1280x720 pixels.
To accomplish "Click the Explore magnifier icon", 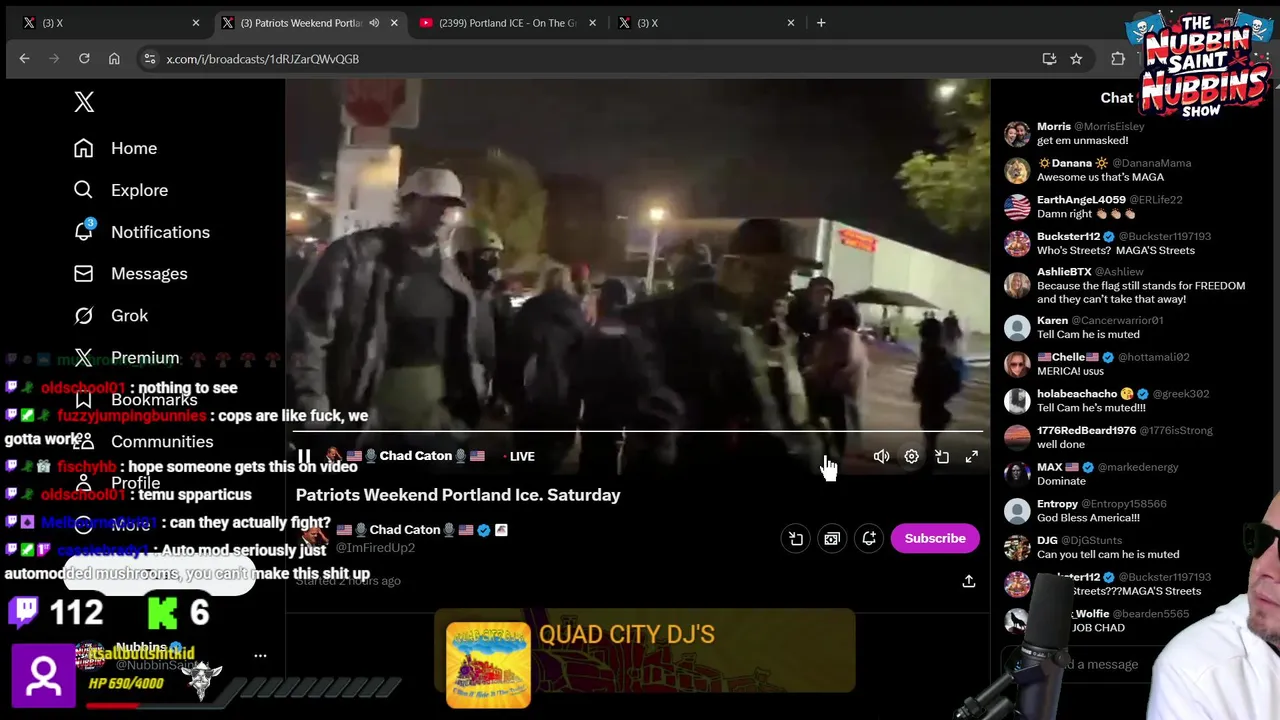I will pyautogui.click(x=84, y=190).
